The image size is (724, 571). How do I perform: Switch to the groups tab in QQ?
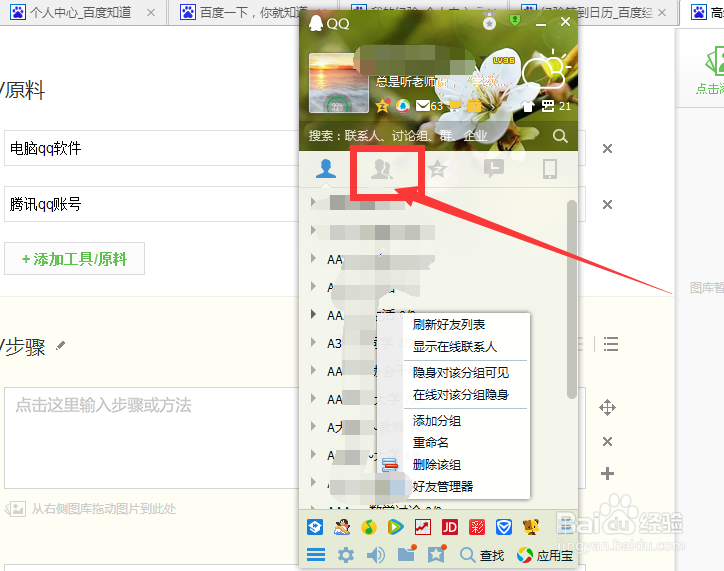pos(382,169)
